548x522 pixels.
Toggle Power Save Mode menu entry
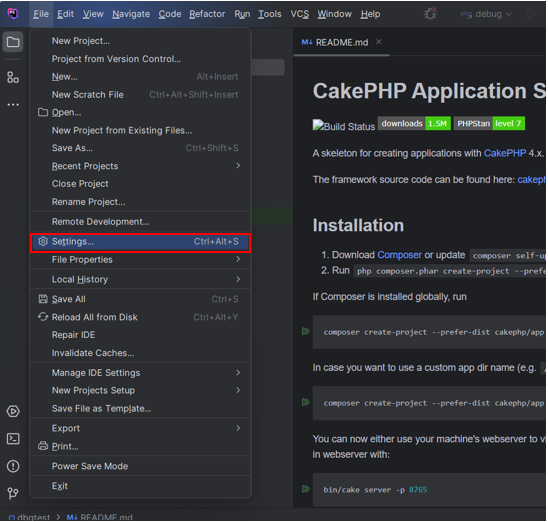click(140, 466)
